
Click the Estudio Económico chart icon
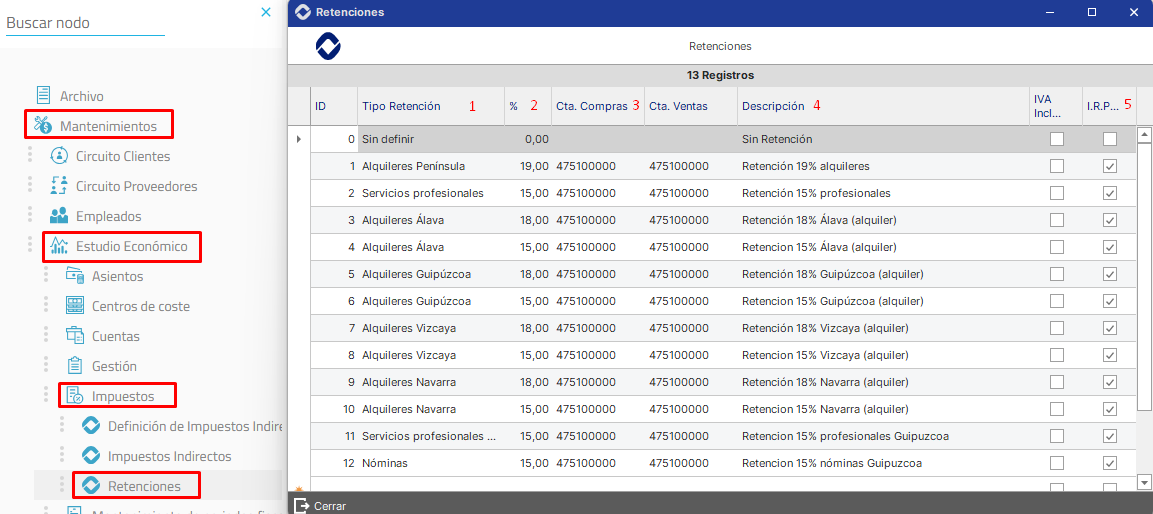[59, 246]
